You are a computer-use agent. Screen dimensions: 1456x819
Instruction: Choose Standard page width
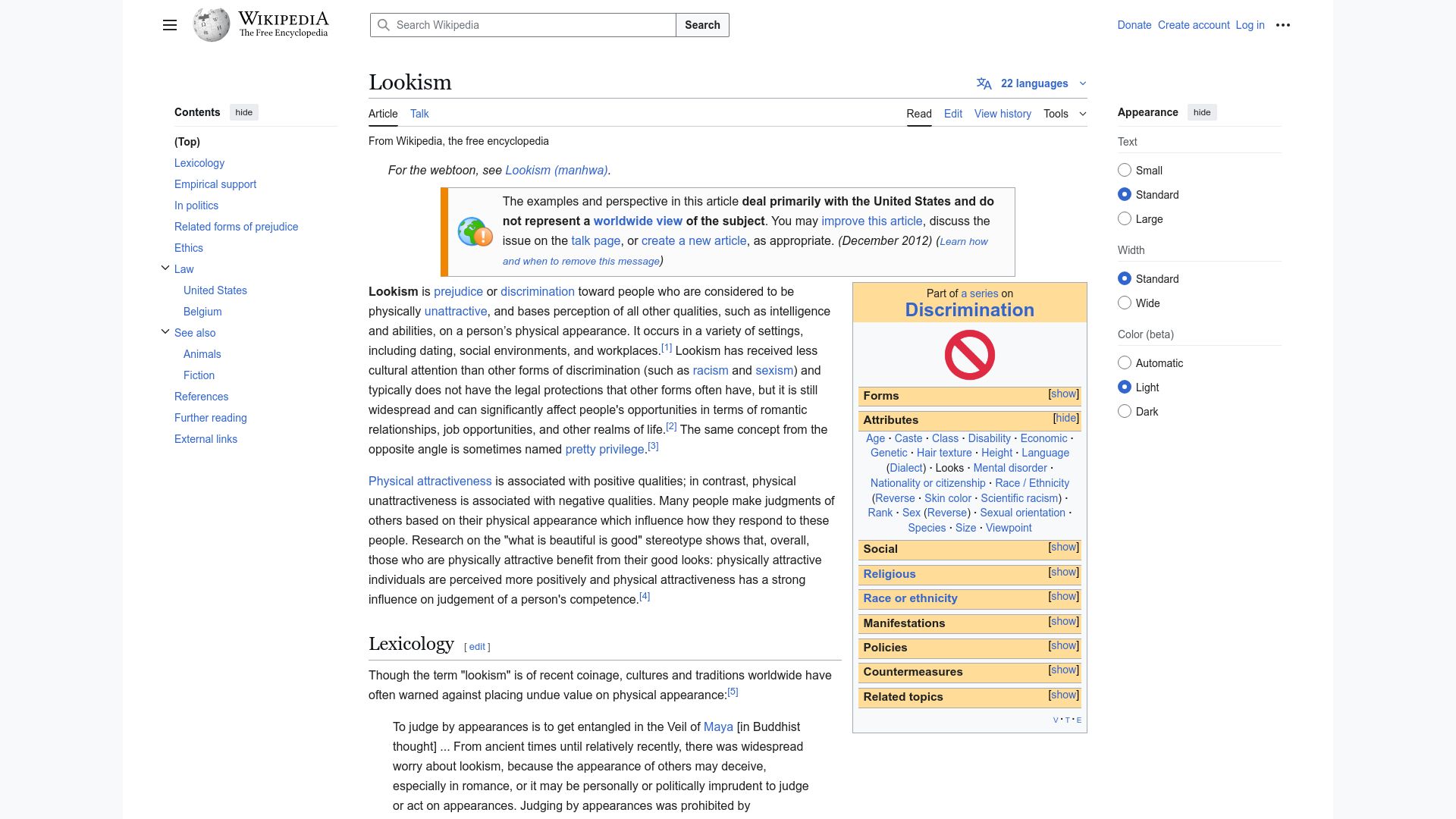coord(1125,279)
